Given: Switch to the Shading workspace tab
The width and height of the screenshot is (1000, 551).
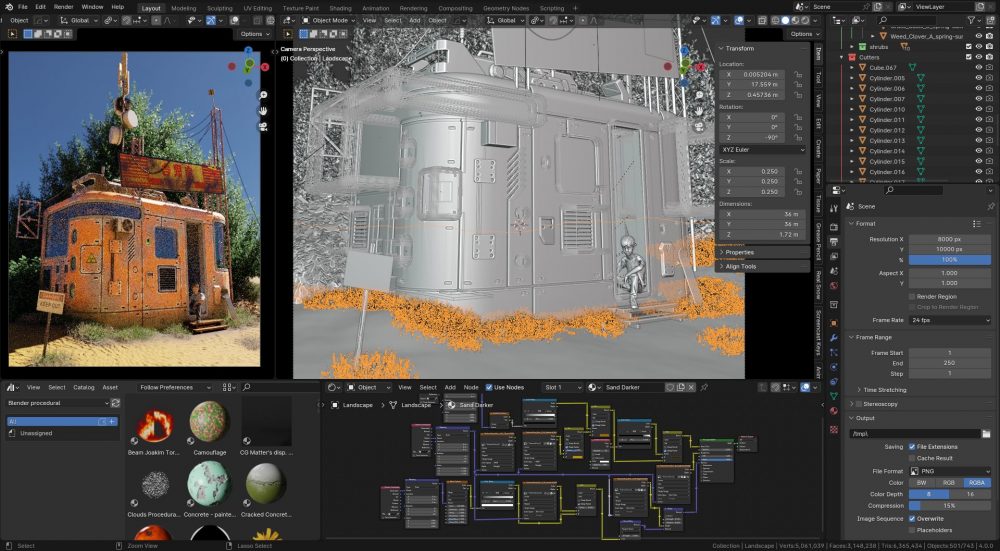Looking at the screenshot, I should (340, 8).
